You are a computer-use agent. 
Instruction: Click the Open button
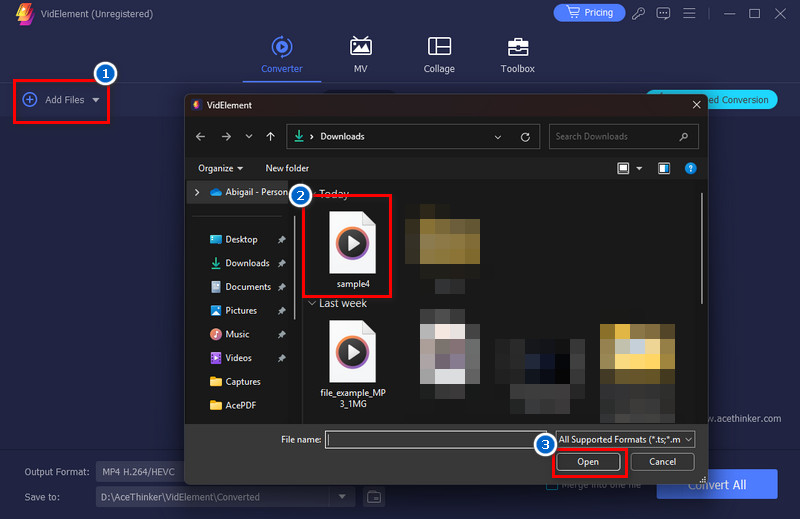coord(588,462)
